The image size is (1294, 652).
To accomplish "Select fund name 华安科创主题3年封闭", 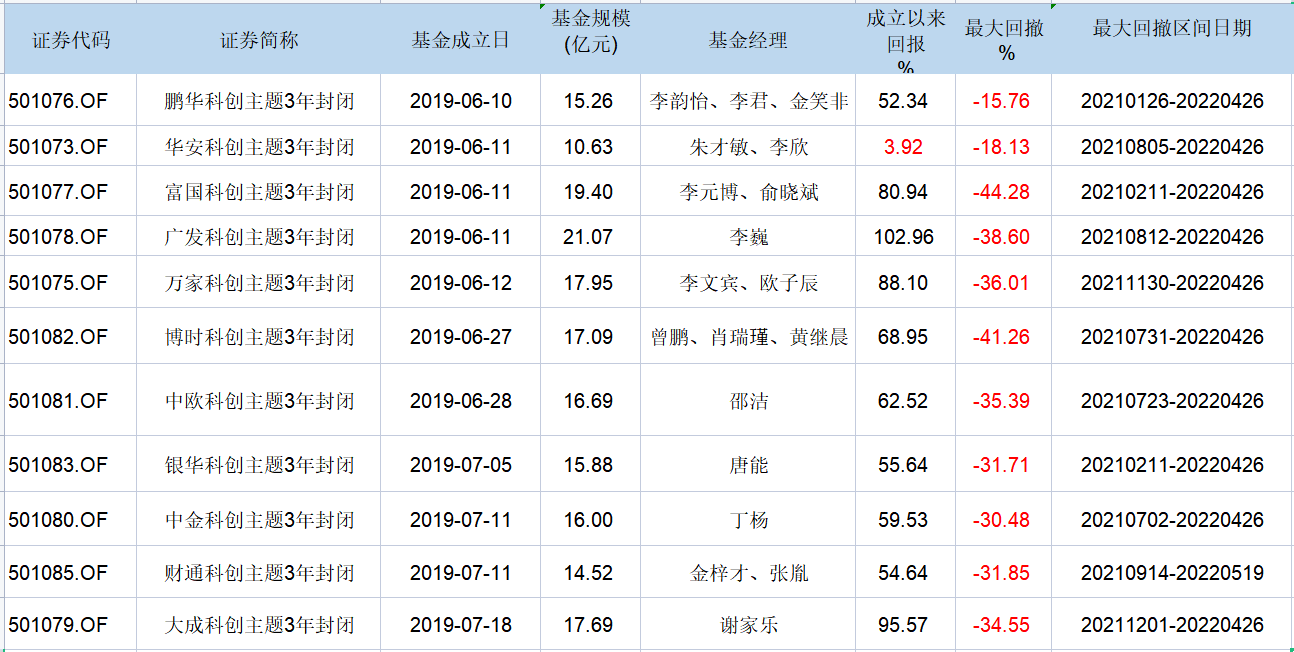I will click(x=259, y=147).
